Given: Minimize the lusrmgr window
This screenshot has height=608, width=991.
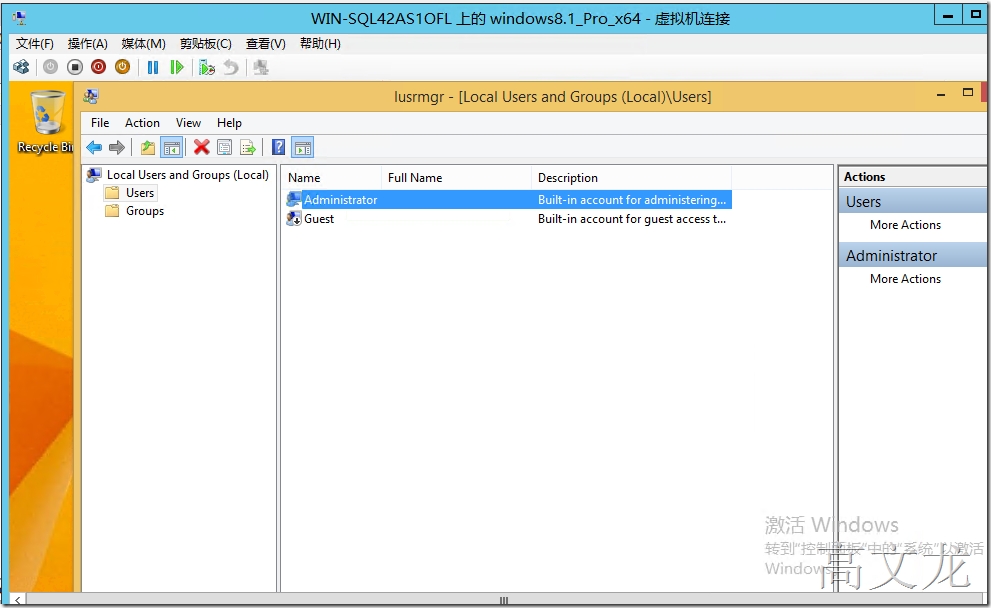Looking at the screenshot, I should coord(941,94).
